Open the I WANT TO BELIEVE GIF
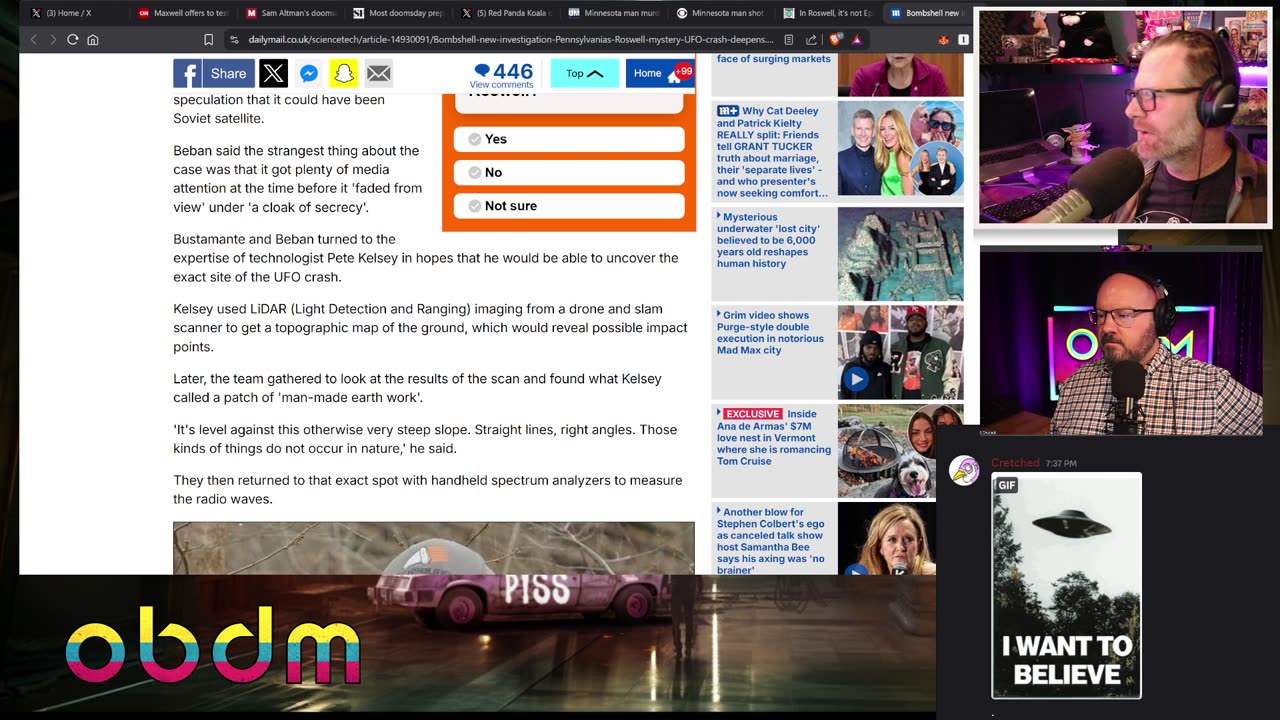Image resolution: width=1280 pixels, height=720 pixels. 1066,585
